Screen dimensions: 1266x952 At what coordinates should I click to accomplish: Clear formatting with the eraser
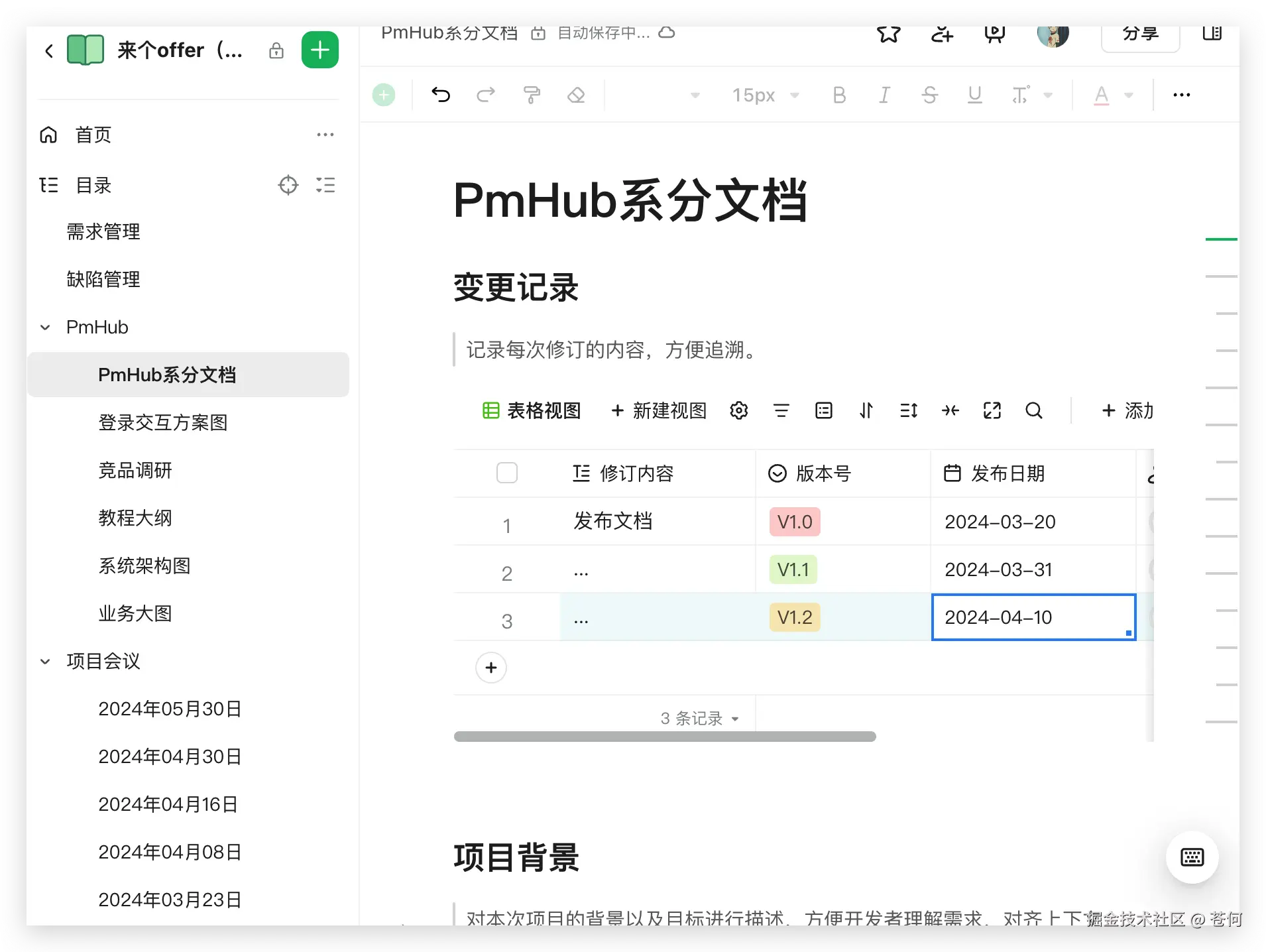(576, 95)
